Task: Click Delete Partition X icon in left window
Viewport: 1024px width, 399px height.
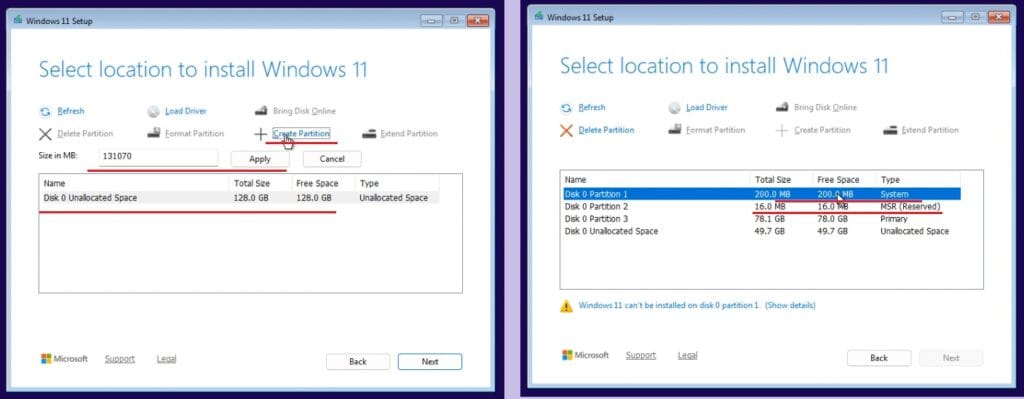Action: pos(45,134)
